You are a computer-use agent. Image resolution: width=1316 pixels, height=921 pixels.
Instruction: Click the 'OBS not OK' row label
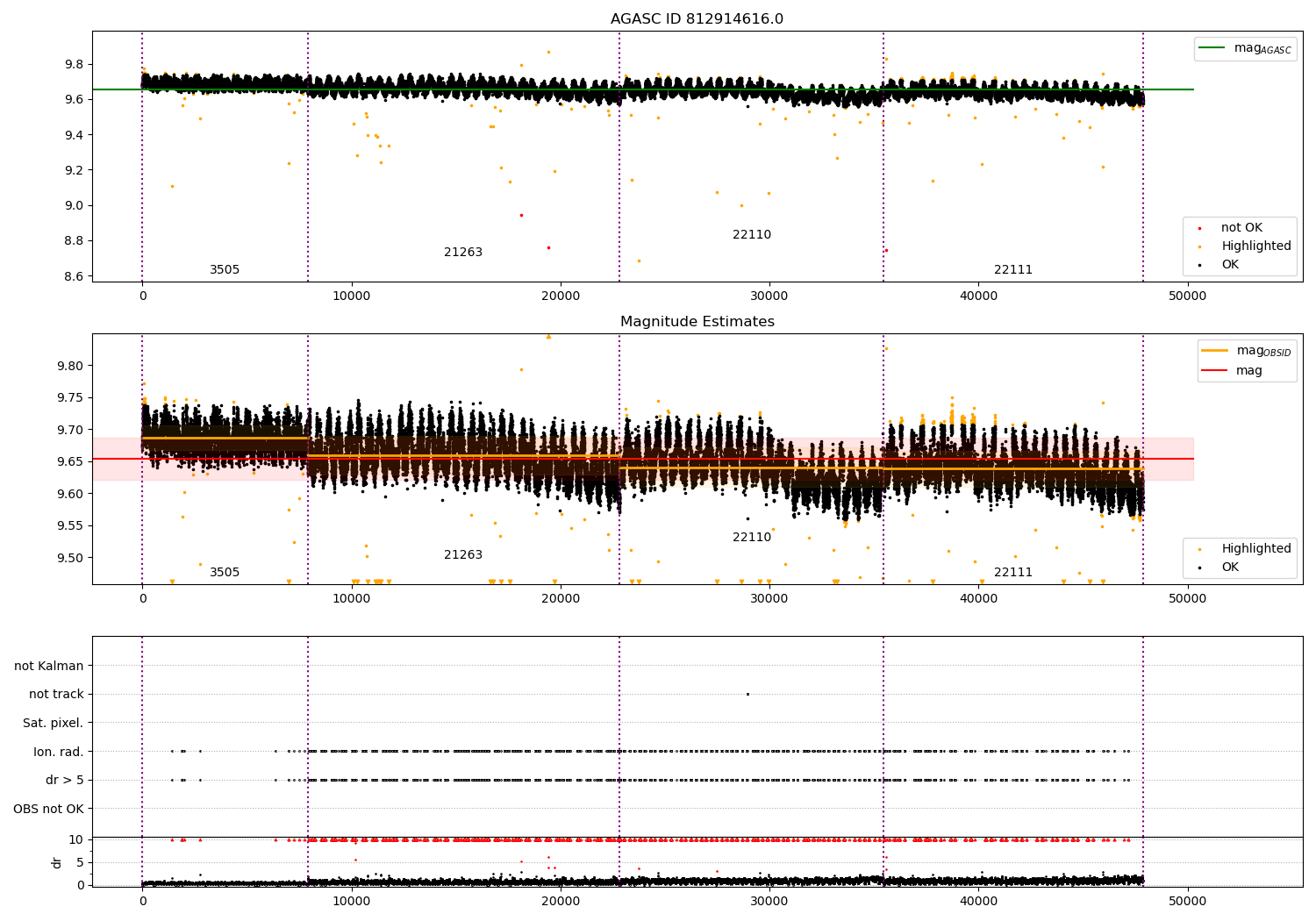pos(49,809)
